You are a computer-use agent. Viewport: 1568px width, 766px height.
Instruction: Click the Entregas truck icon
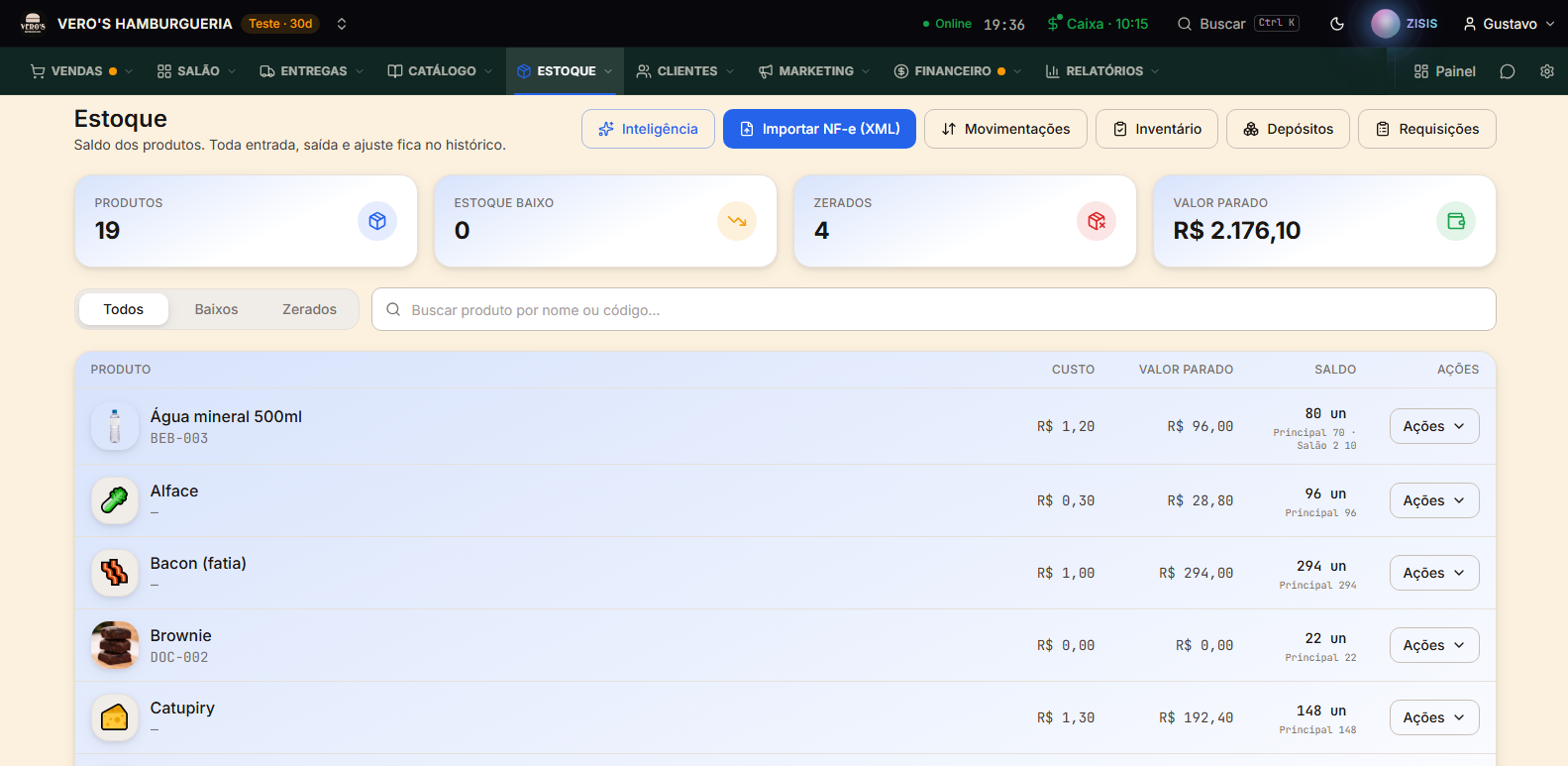267,71
